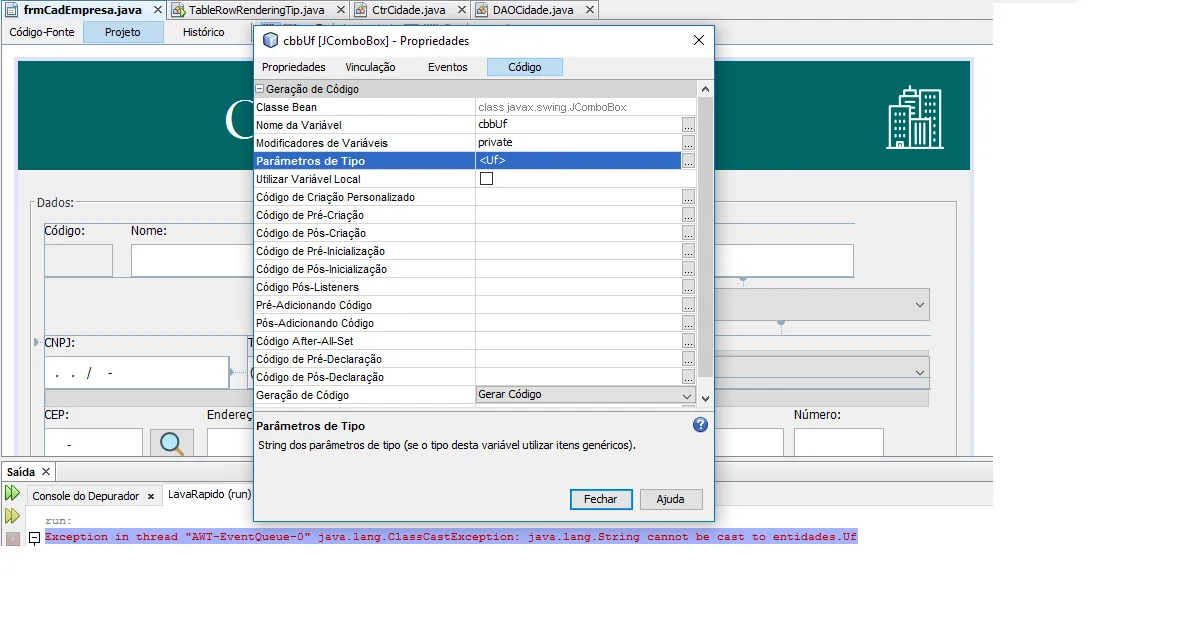The height and width of the screenshot is (643, 1203).
Task: Open ellipsis editor for Código de Pré-Declaração
Action: click(x=688, y=359)
